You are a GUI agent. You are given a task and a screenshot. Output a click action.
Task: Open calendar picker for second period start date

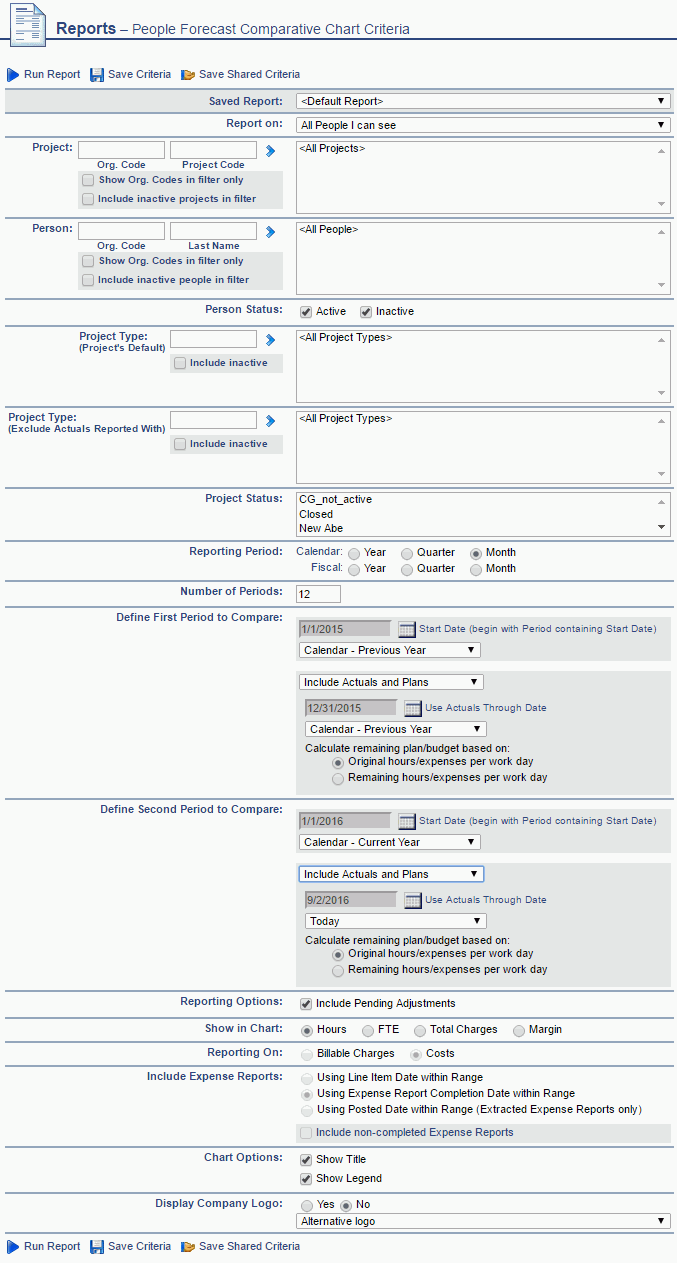(407, 821)
